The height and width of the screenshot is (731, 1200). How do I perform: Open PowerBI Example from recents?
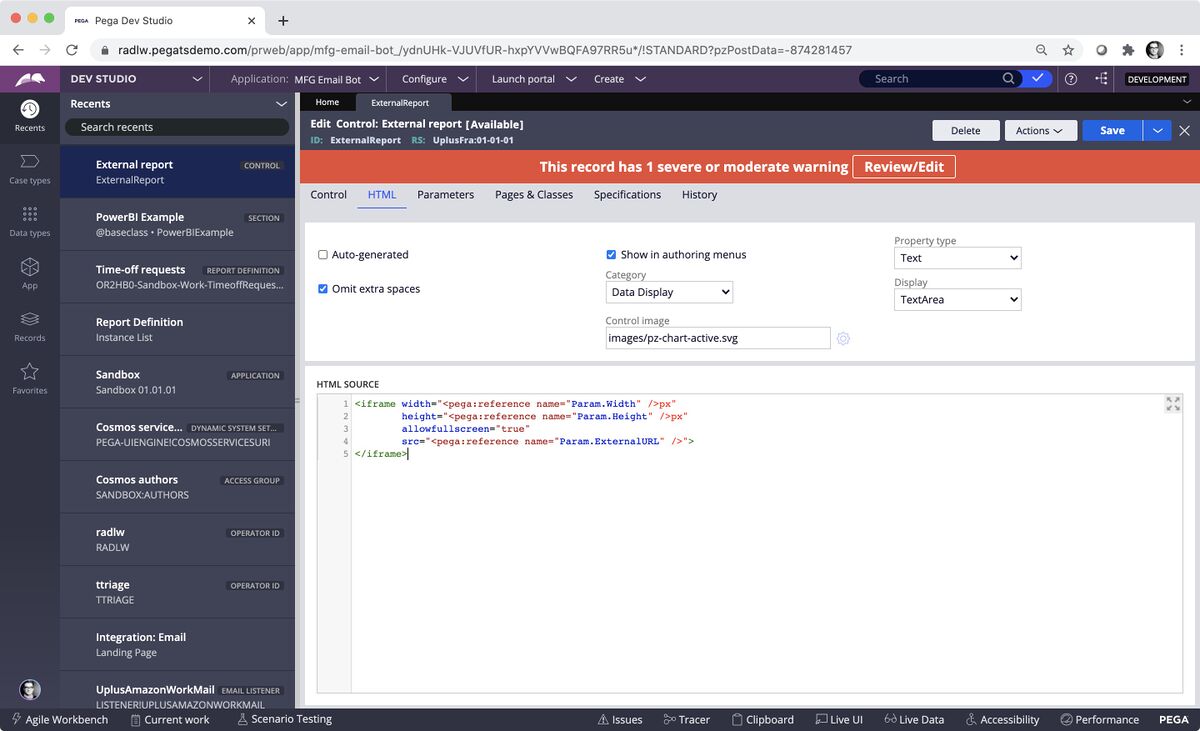tap(178, 224)
